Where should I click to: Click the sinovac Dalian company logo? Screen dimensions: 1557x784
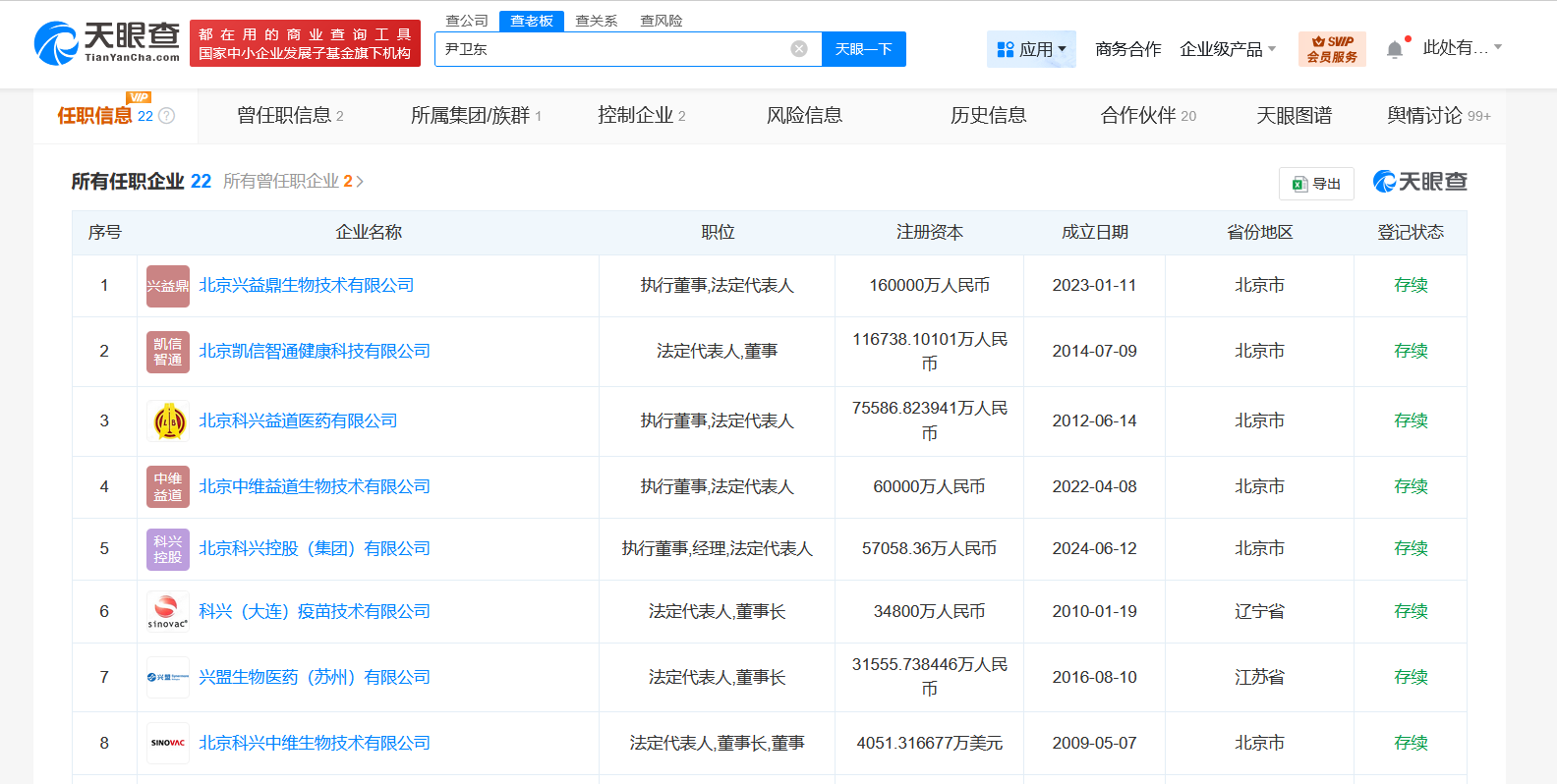(x=168, y=612)
